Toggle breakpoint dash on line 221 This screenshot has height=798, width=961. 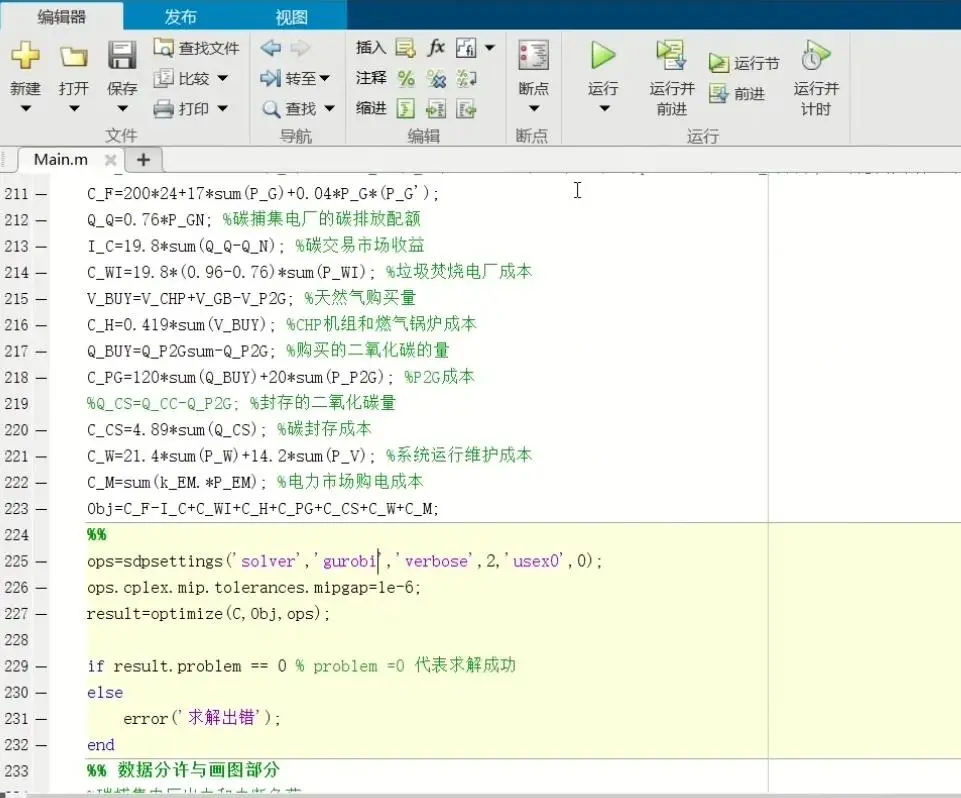pyautogui.click(x=41, y=457)
